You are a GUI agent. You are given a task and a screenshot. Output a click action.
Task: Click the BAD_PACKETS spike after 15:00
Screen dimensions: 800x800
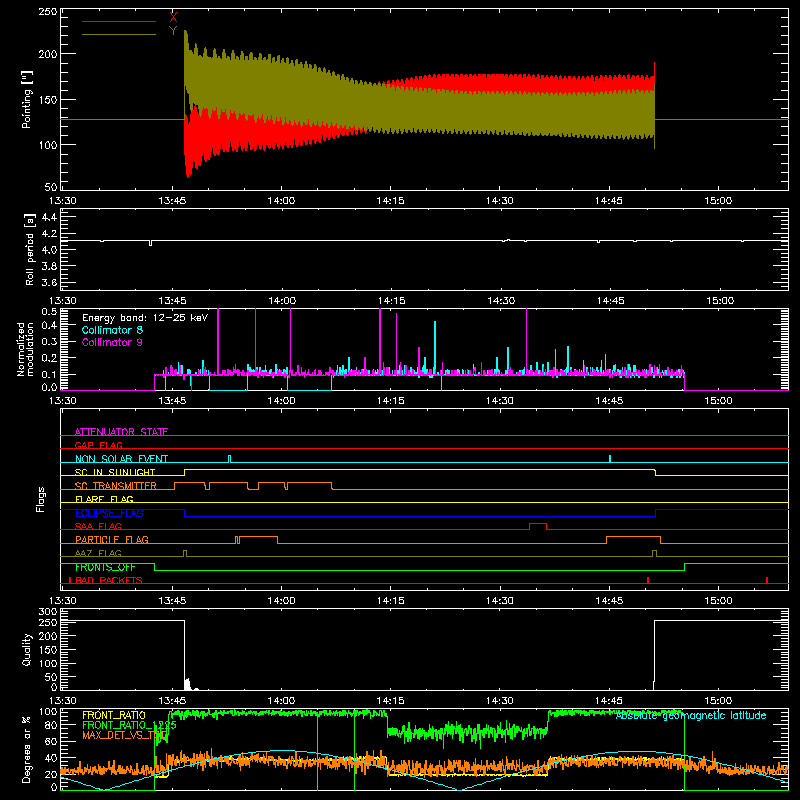pyautogui.click(x=767, y=580)
